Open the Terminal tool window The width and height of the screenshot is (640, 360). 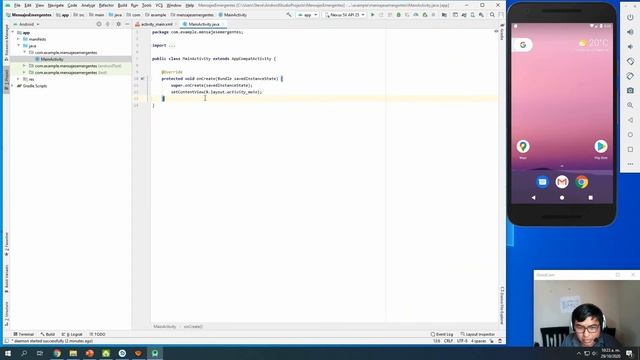tap(24, 334)
